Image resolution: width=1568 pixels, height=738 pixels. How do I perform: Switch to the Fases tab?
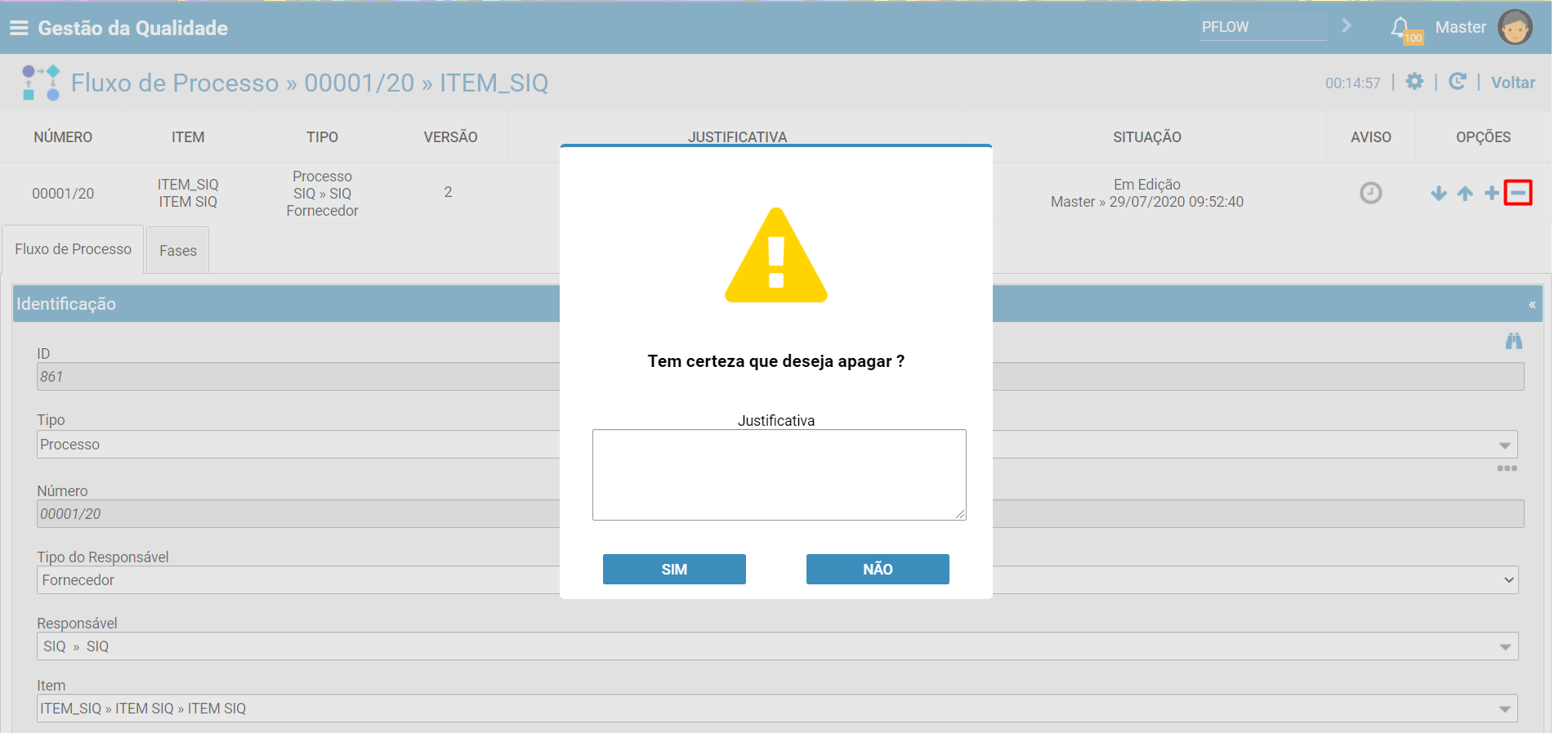[178, 250]
